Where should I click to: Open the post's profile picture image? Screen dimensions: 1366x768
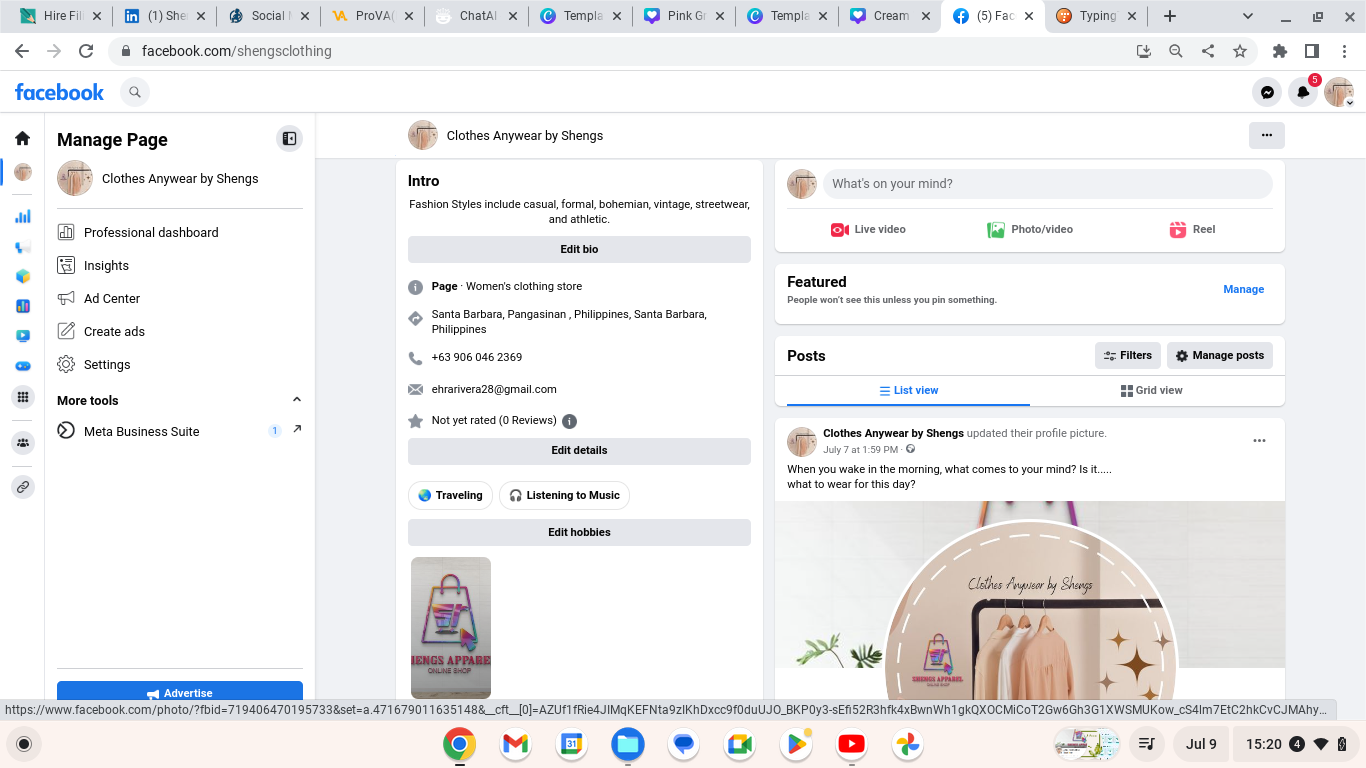click(1030, 600)
